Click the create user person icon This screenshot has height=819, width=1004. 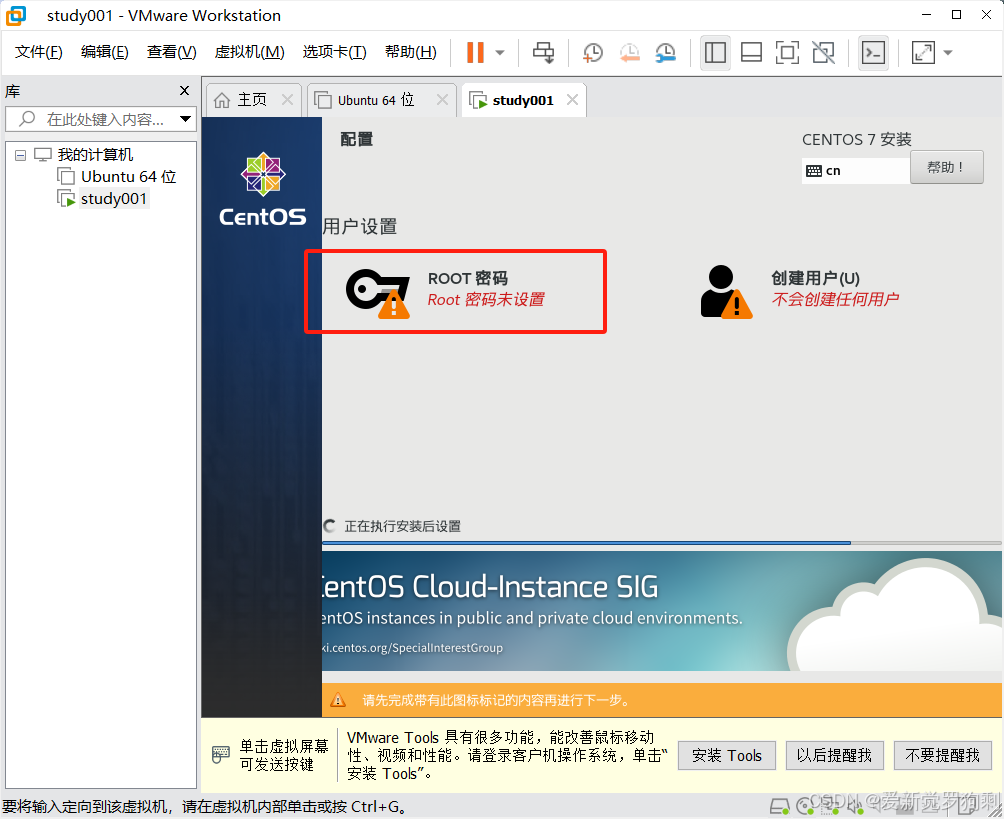point(726,292)
